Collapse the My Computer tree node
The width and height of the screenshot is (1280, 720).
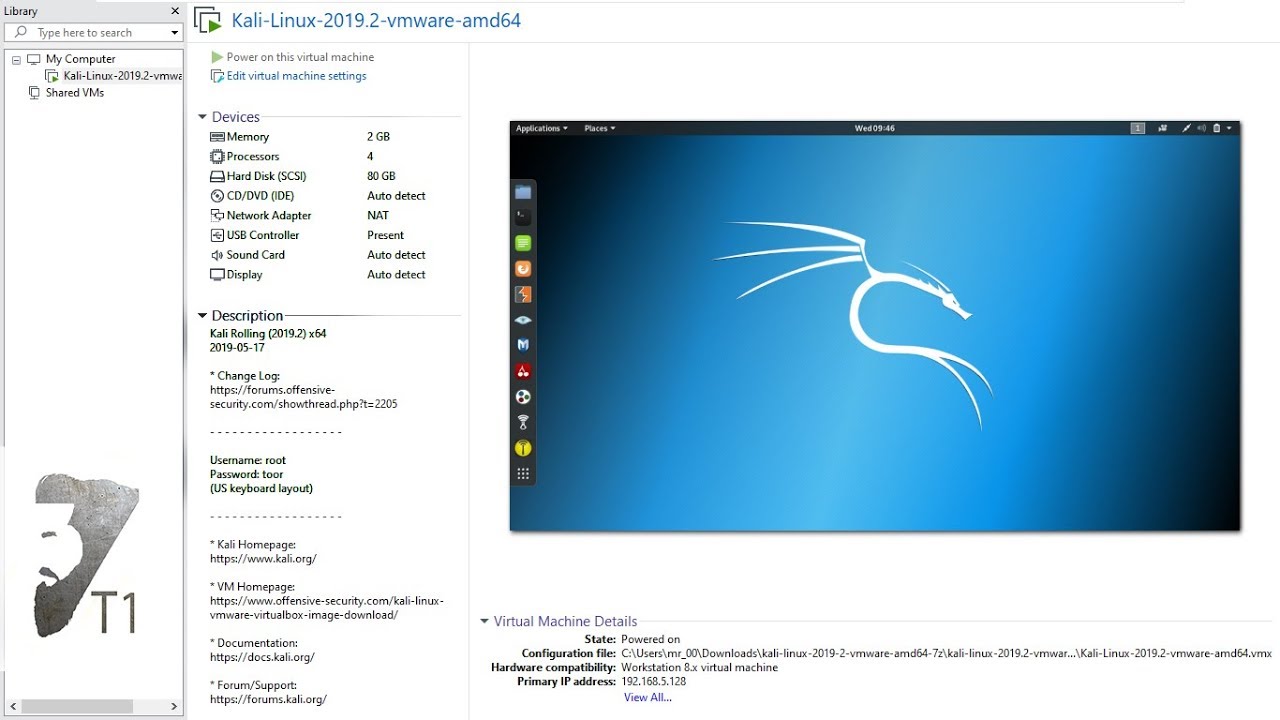click(x=16, y=60)
